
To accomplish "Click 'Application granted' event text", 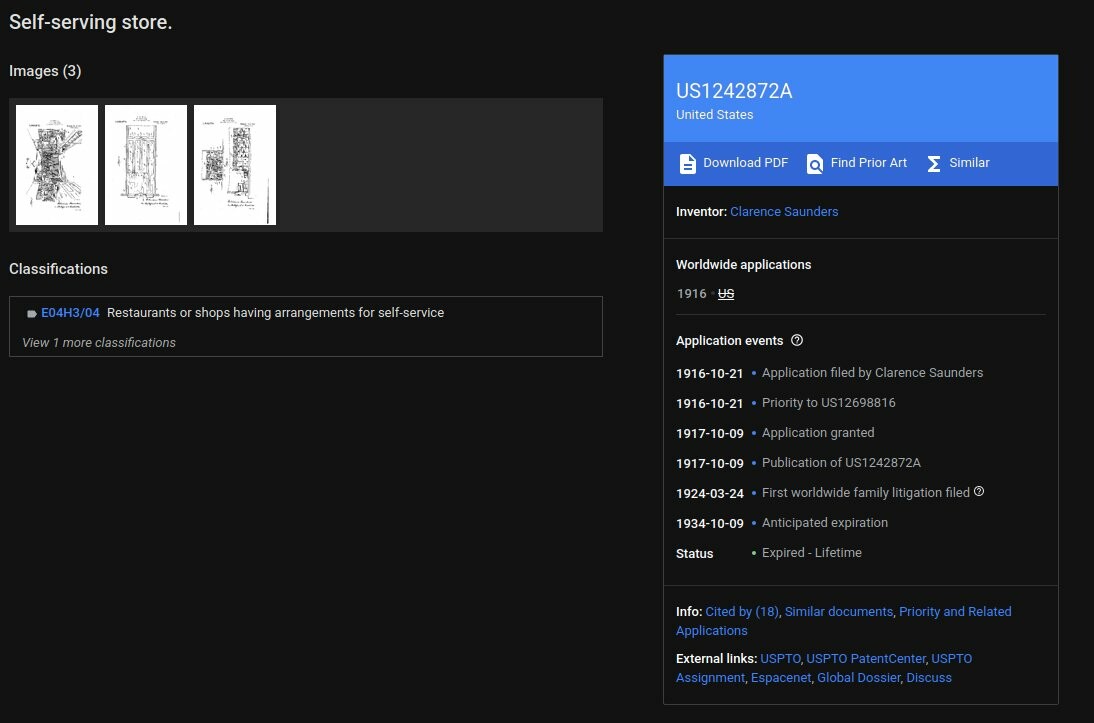I will click(x=818, y=433).
